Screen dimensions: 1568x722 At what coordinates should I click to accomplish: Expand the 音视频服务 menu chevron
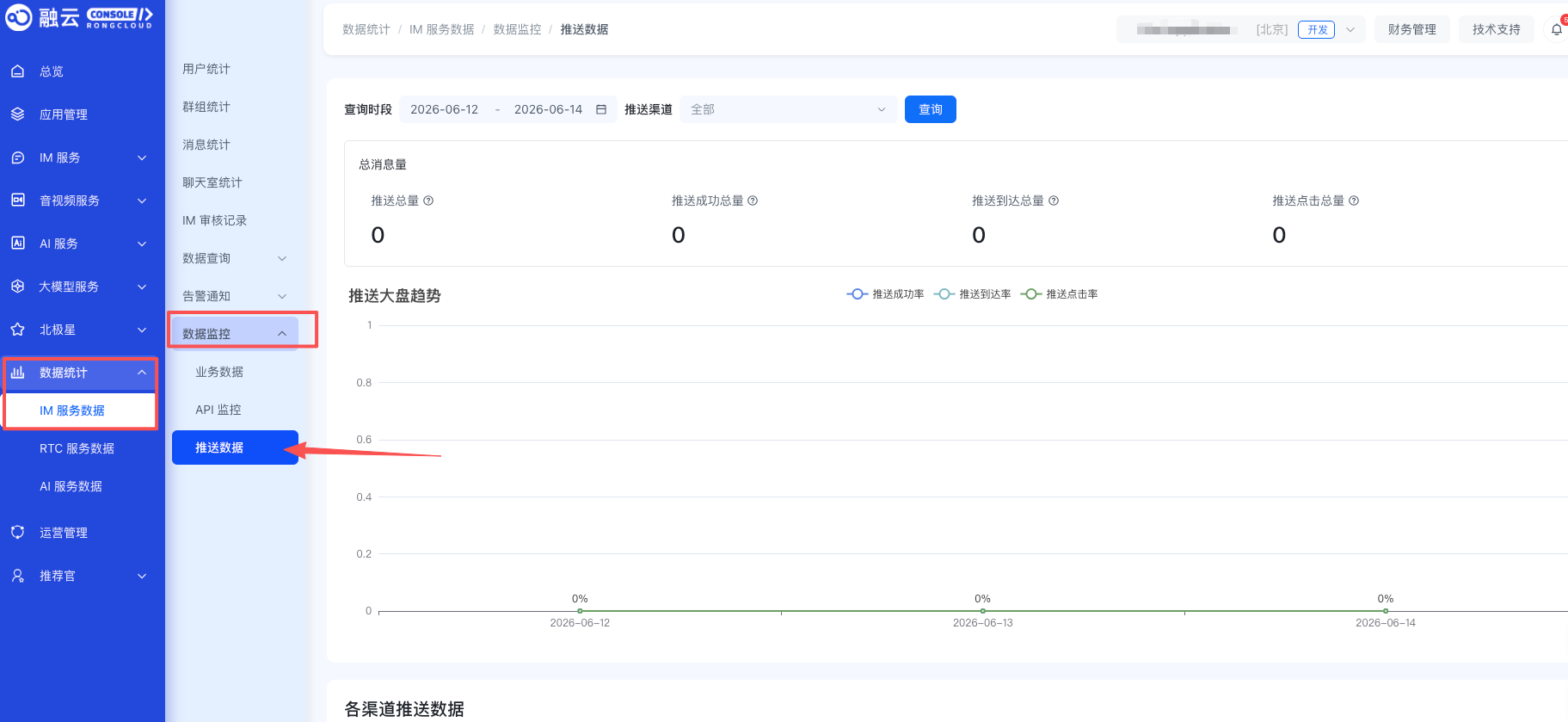pyautogui.click(x=142, y=201)
